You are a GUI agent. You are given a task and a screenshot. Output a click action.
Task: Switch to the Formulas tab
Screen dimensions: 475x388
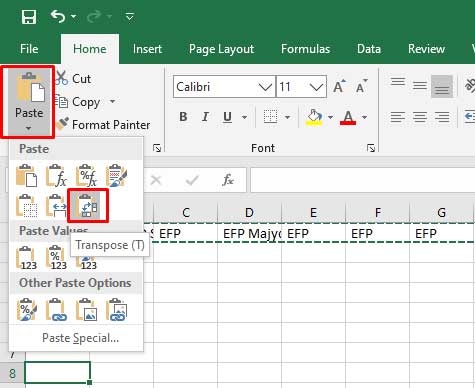click(x=305, y=49)
